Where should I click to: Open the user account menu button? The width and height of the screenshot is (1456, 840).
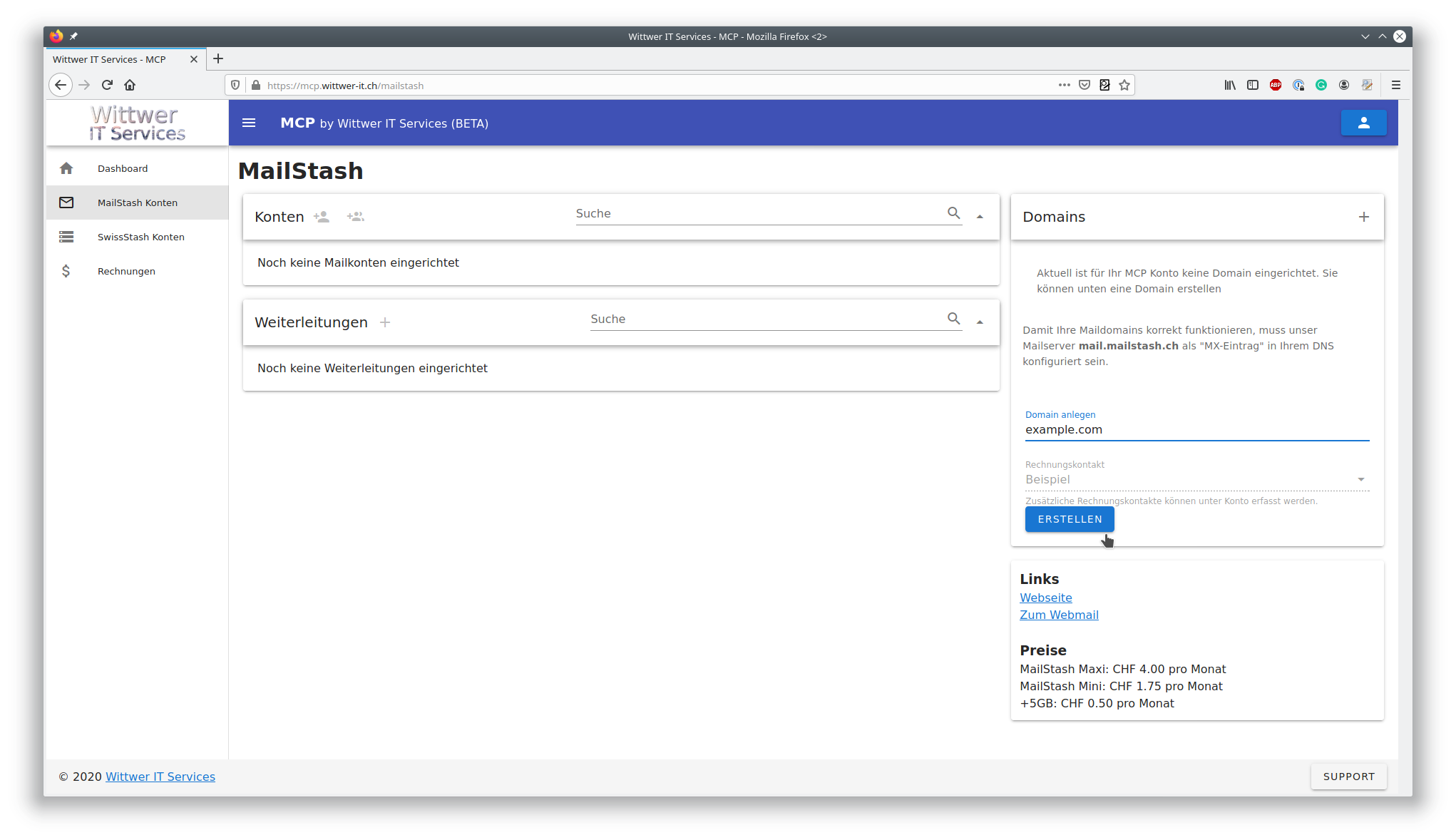[1363, 123]
